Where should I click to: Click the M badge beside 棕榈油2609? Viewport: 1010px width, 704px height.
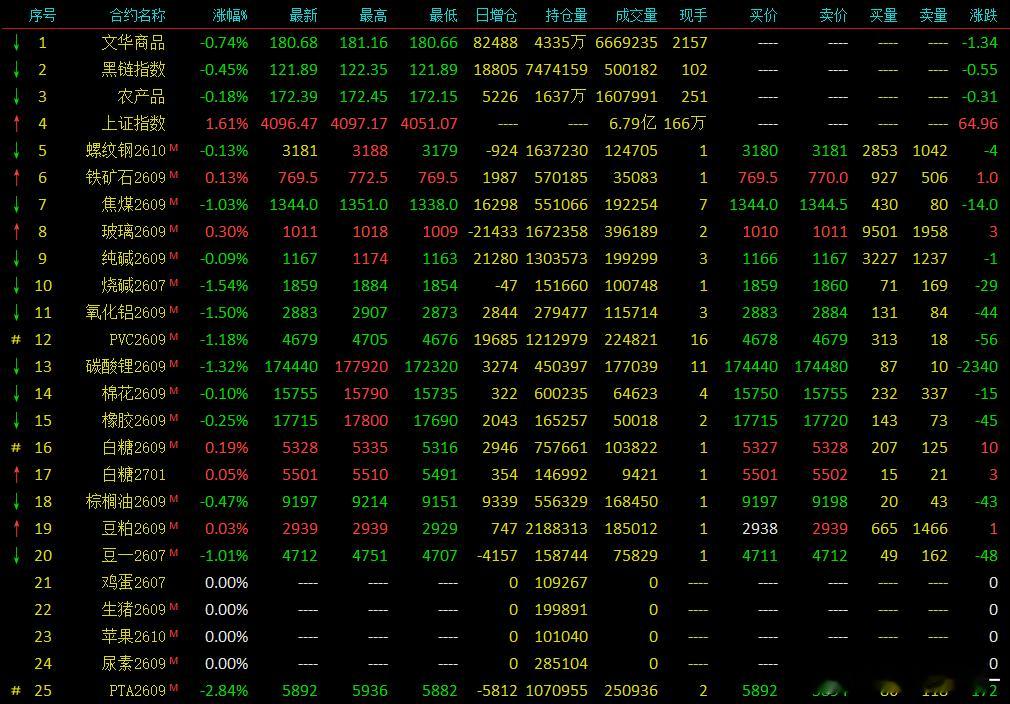[x=173, y=499]
